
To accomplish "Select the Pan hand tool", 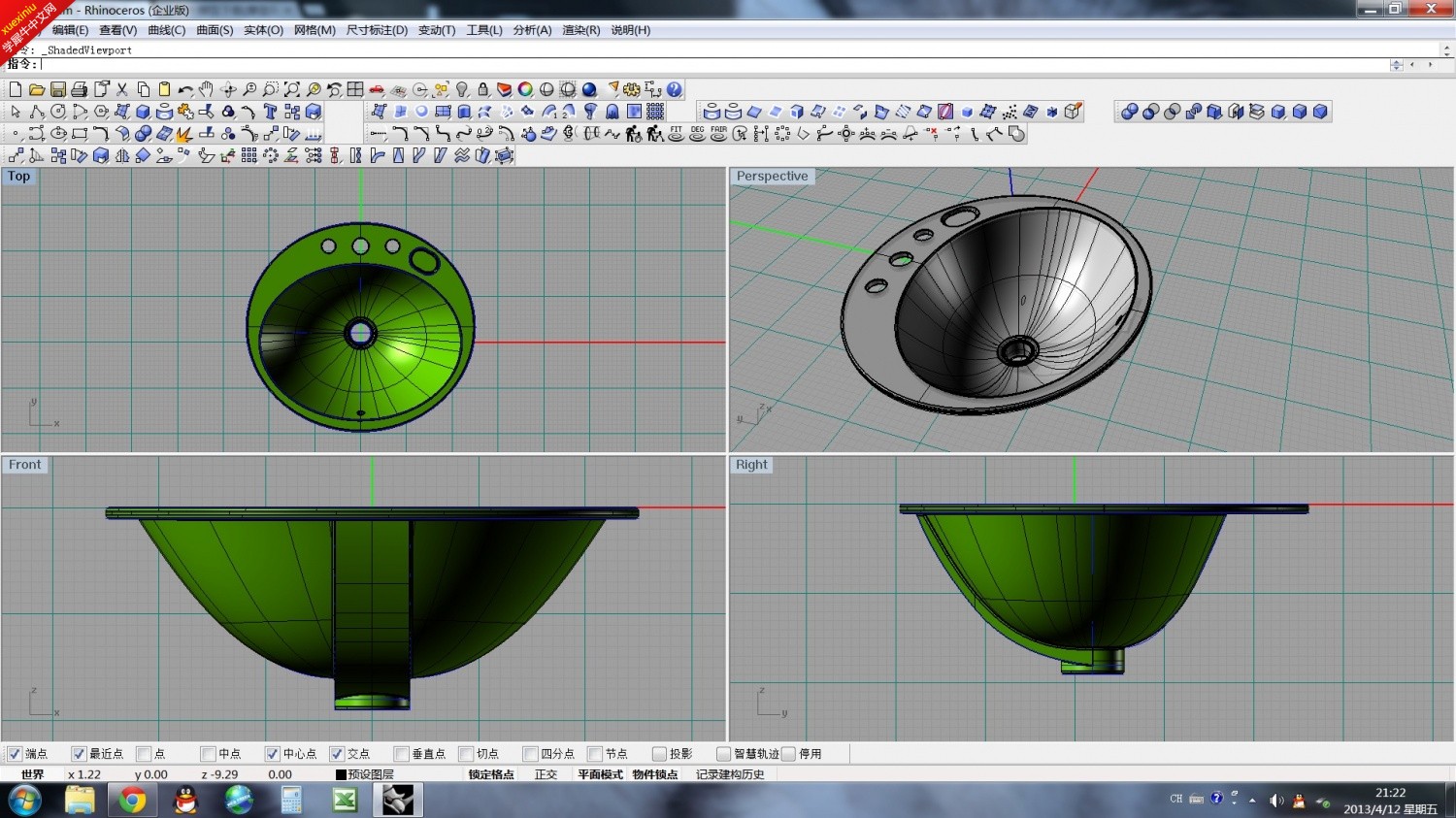I will pyautogui.click(x=206, y=89).
